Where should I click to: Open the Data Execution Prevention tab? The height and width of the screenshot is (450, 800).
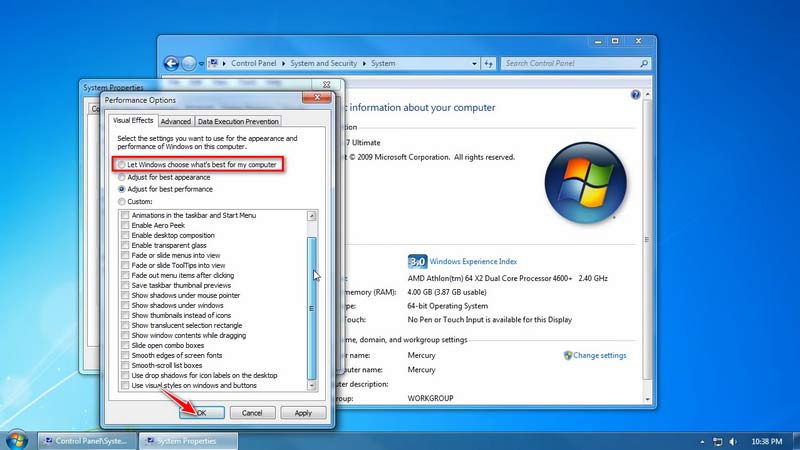pyautogui.click(x=238, y=121)
